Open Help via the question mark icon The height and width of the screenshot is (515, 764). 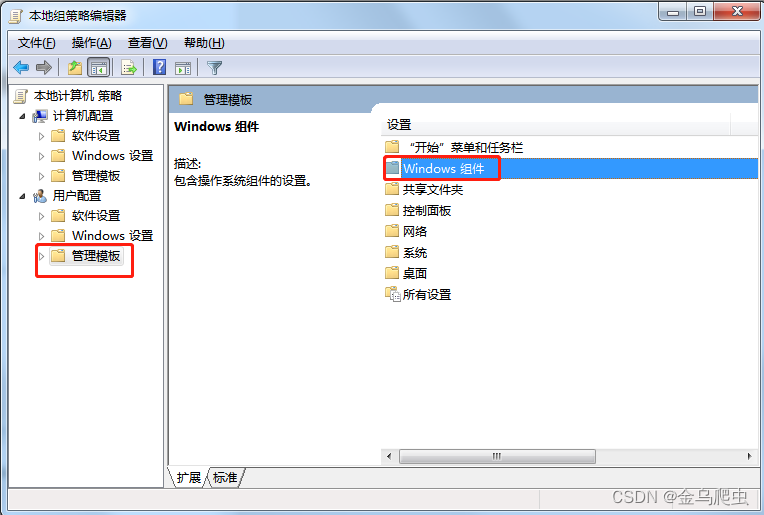(159, 67)
